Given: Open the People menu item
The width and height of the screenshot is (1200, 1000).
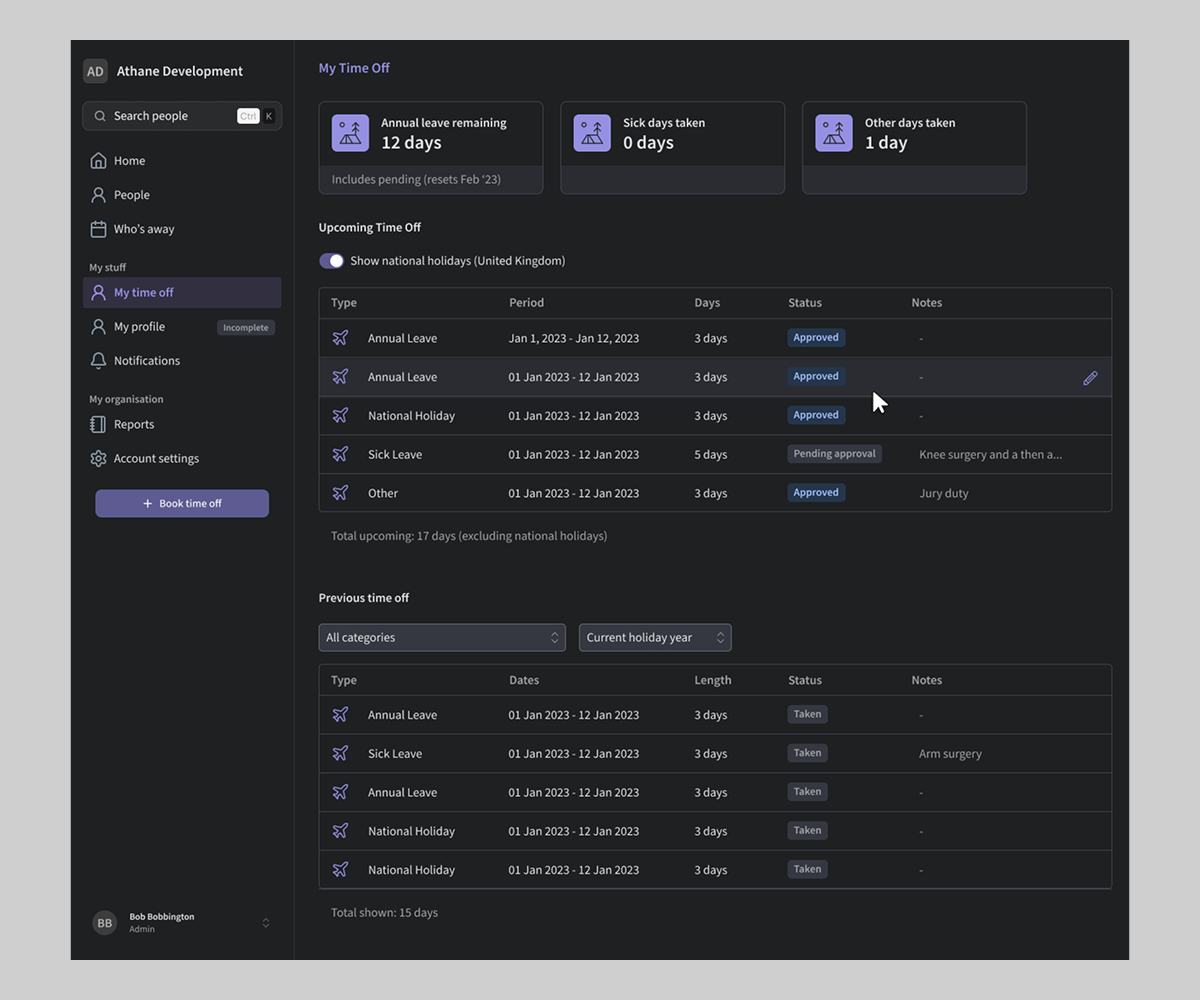Looking at the screenshot, I should (x=131, y=195).
